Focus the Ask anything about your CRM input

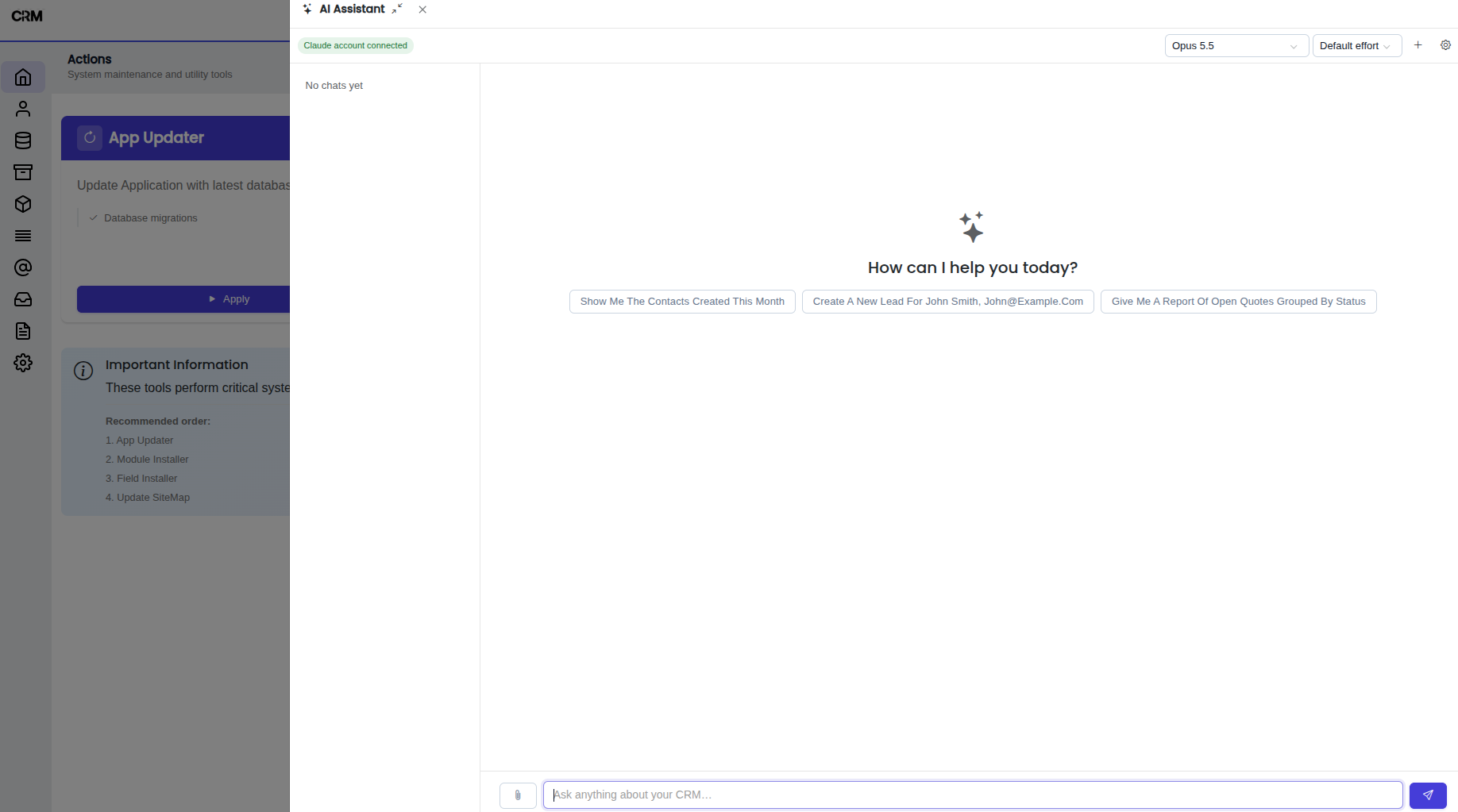(973, 795)
